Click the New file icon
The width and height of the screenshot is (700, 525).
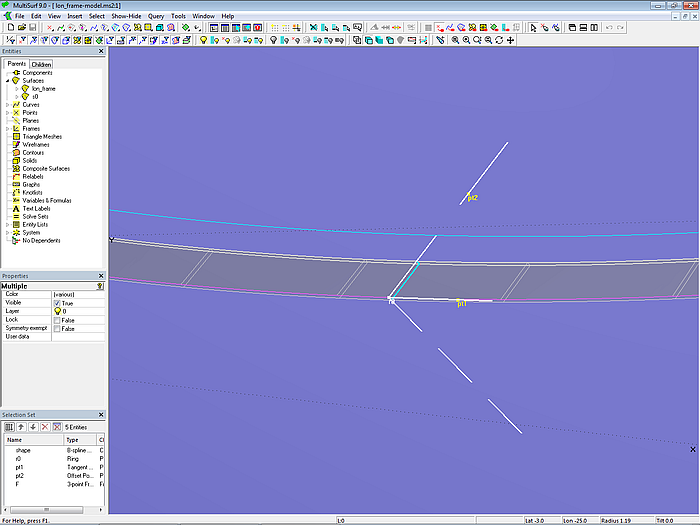[9, 28]
